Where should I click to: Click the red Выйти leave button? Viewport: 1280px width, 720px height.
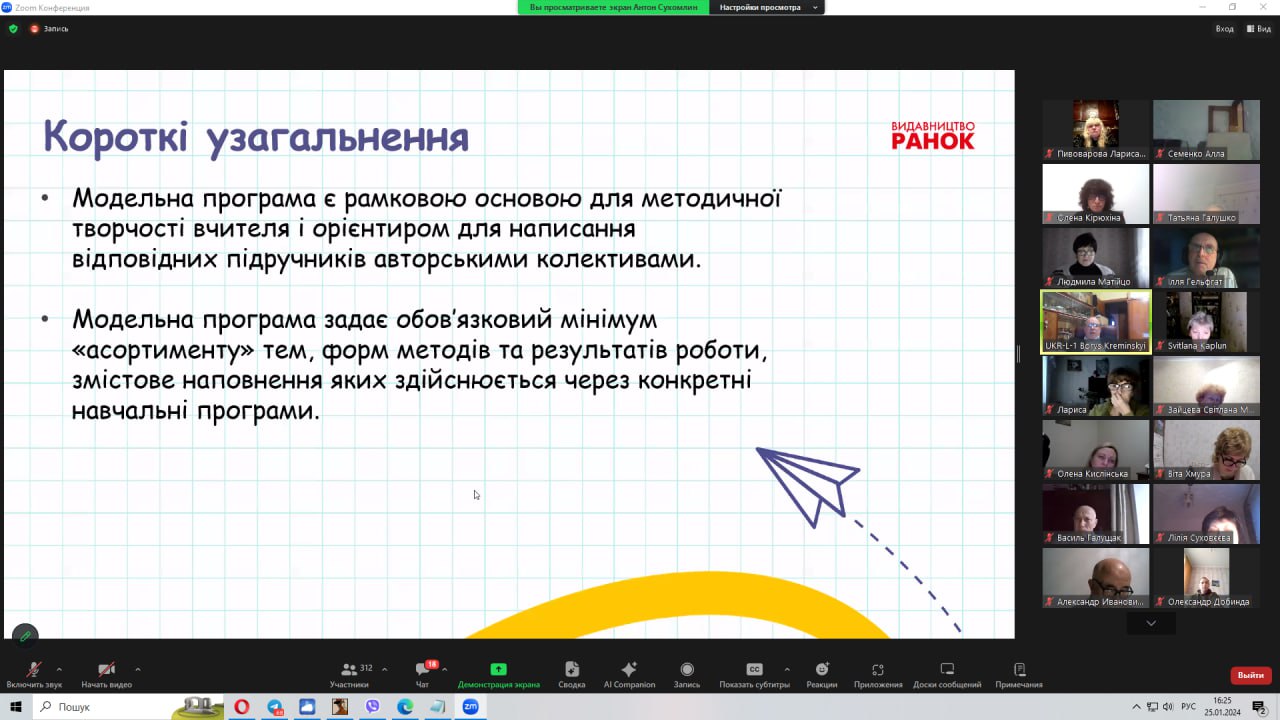coord(1250,675)
